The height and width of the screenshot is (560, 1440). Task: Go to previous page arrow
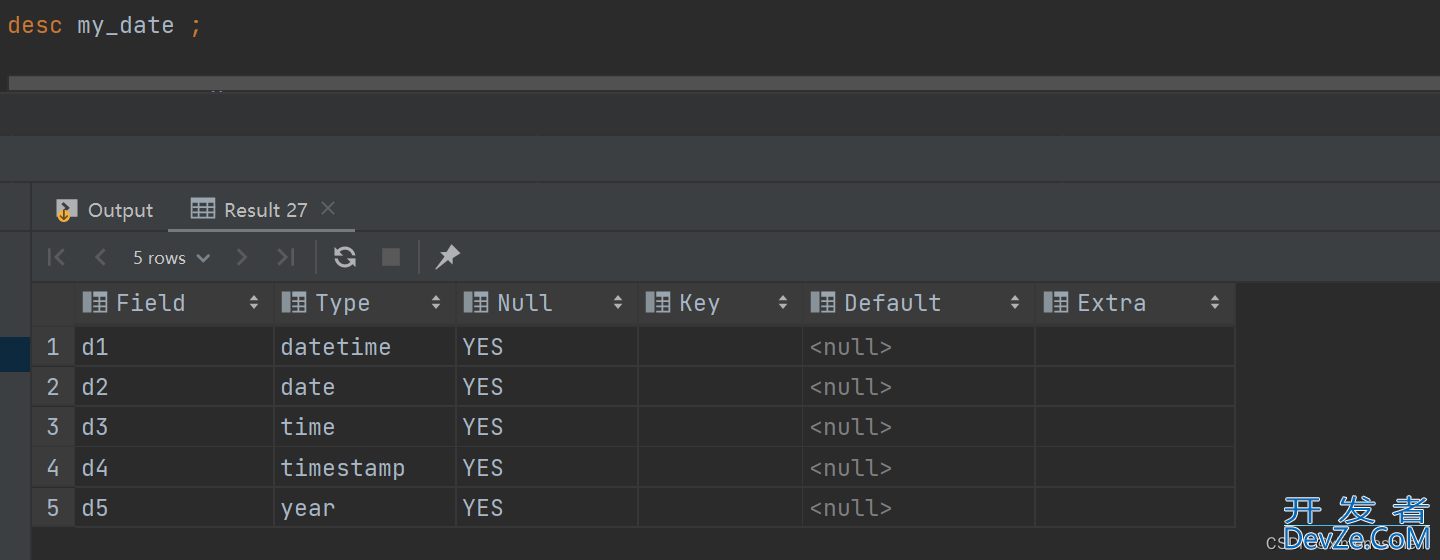[x=100, y=258]
